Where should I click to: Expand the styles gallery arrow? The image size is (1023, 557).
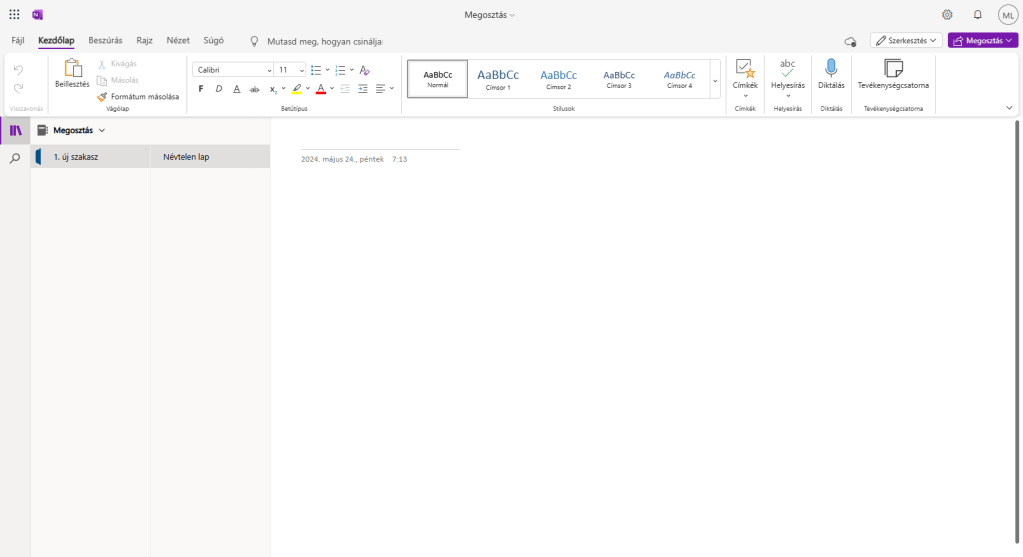(715, 80)
